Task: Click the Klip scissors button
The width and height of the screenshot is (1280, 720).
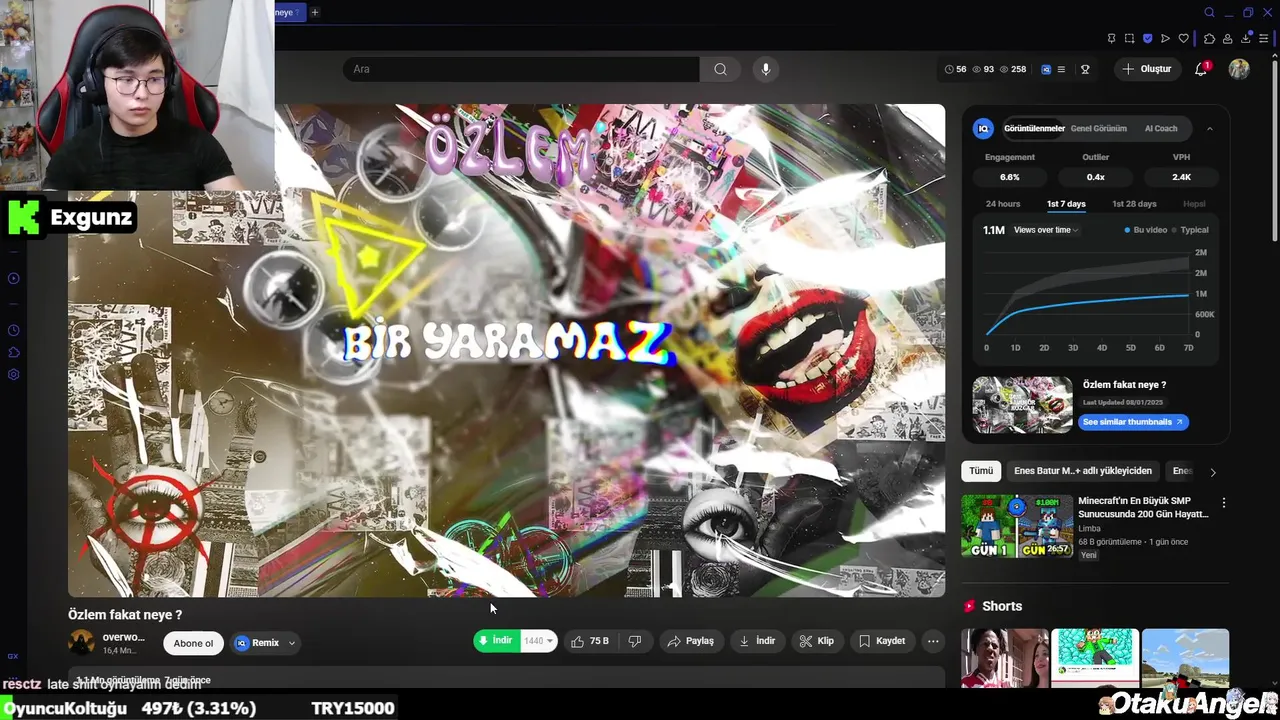Action: 817,641
